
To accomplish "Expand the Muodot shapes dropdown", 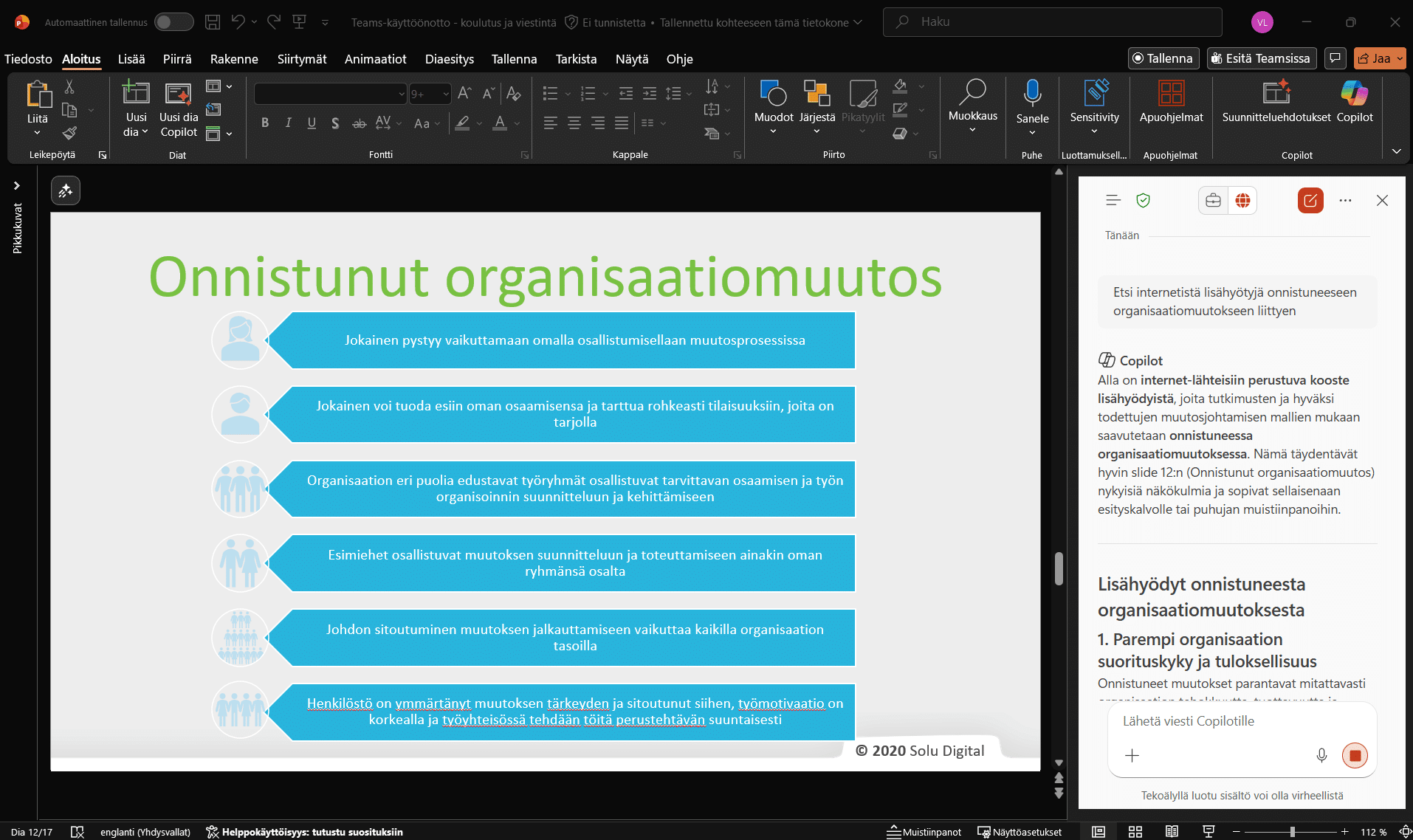I will pyautogui.click(x=773, y=131).
